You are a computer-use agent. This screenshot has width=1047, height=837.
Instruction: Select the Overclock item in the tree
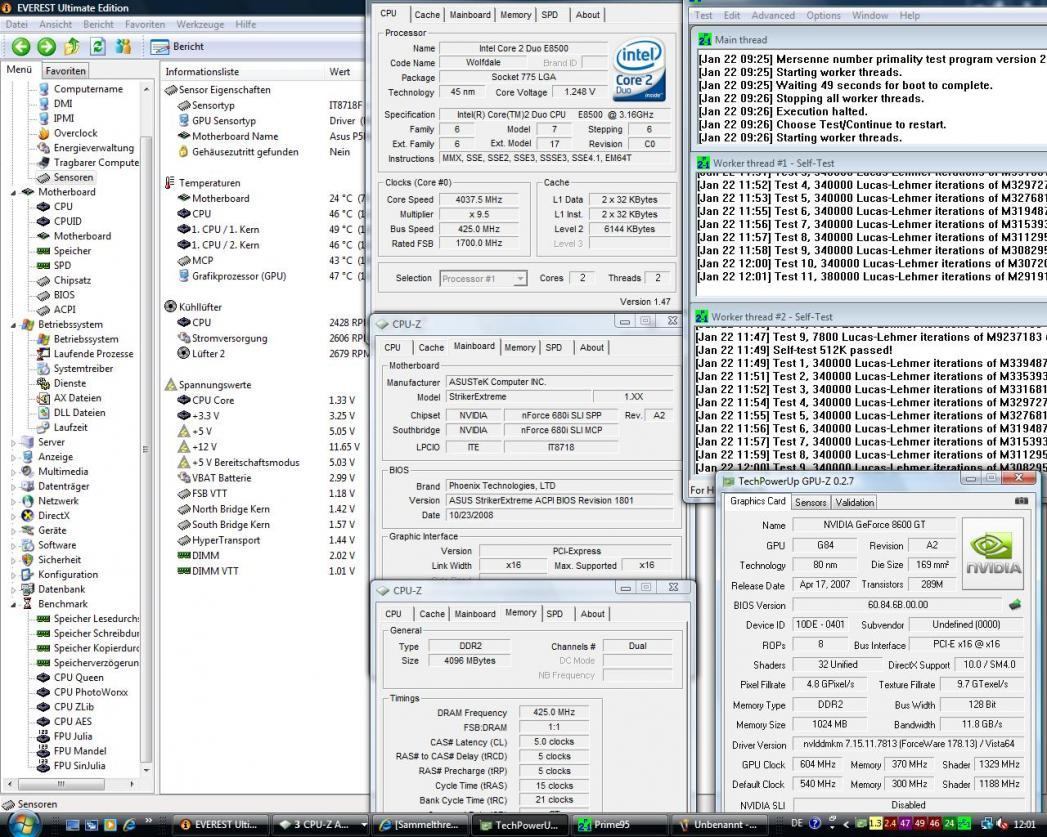75,133
